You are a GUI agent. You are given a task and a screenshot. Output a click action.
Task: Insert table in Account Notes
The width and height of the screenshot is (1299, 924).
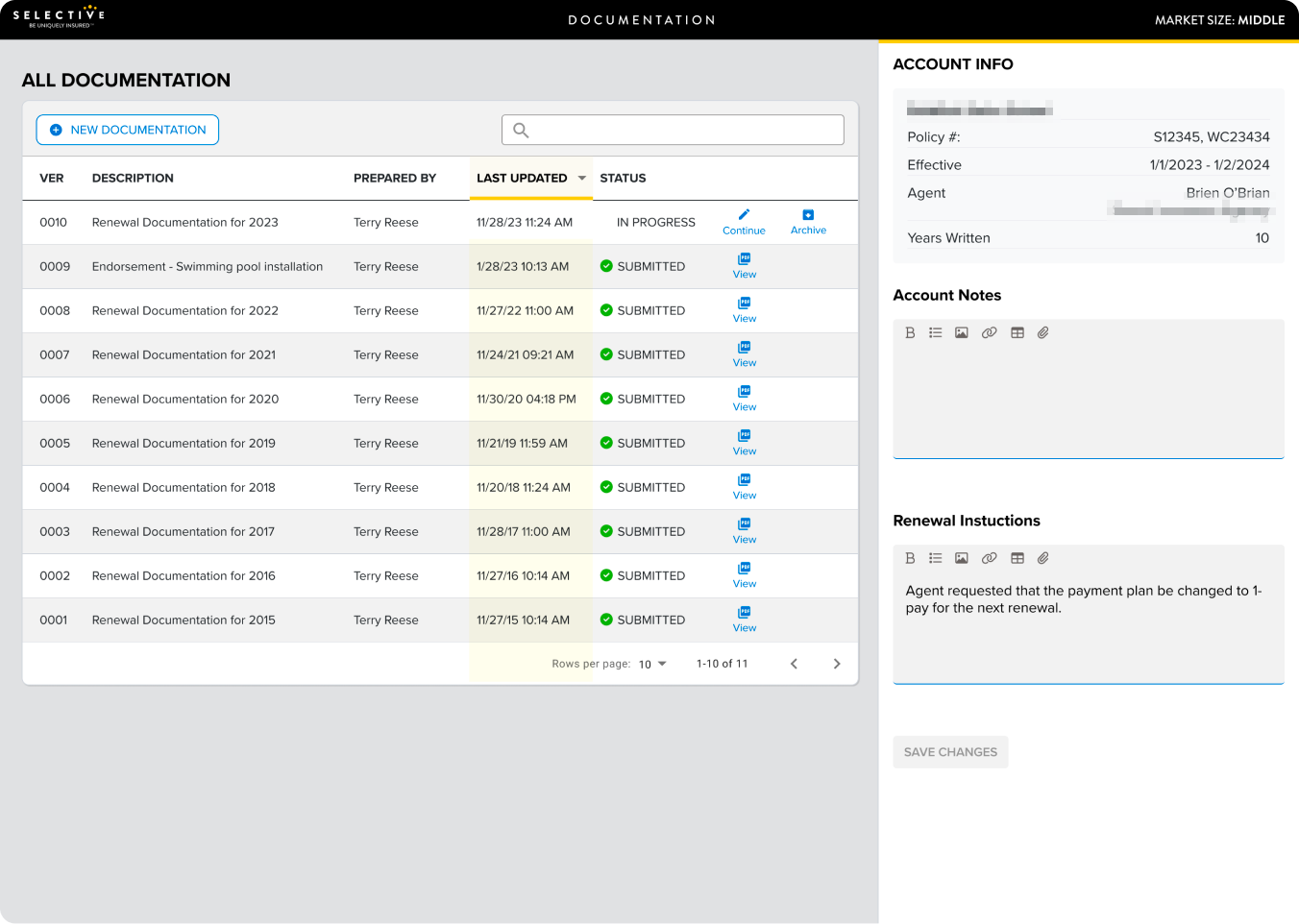tap(1017, 332)
